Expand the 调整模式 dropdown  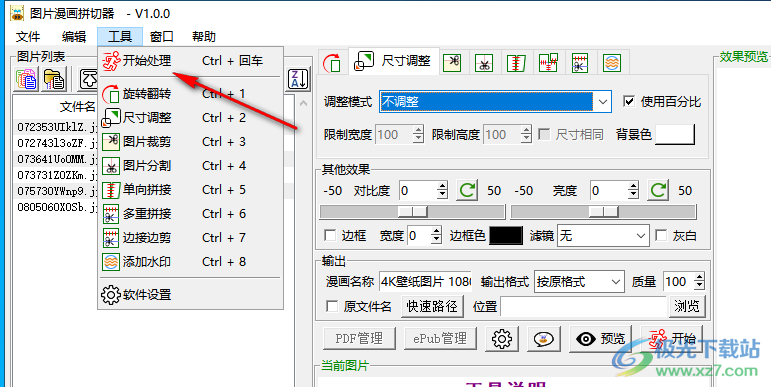click(x=603, y=102)
